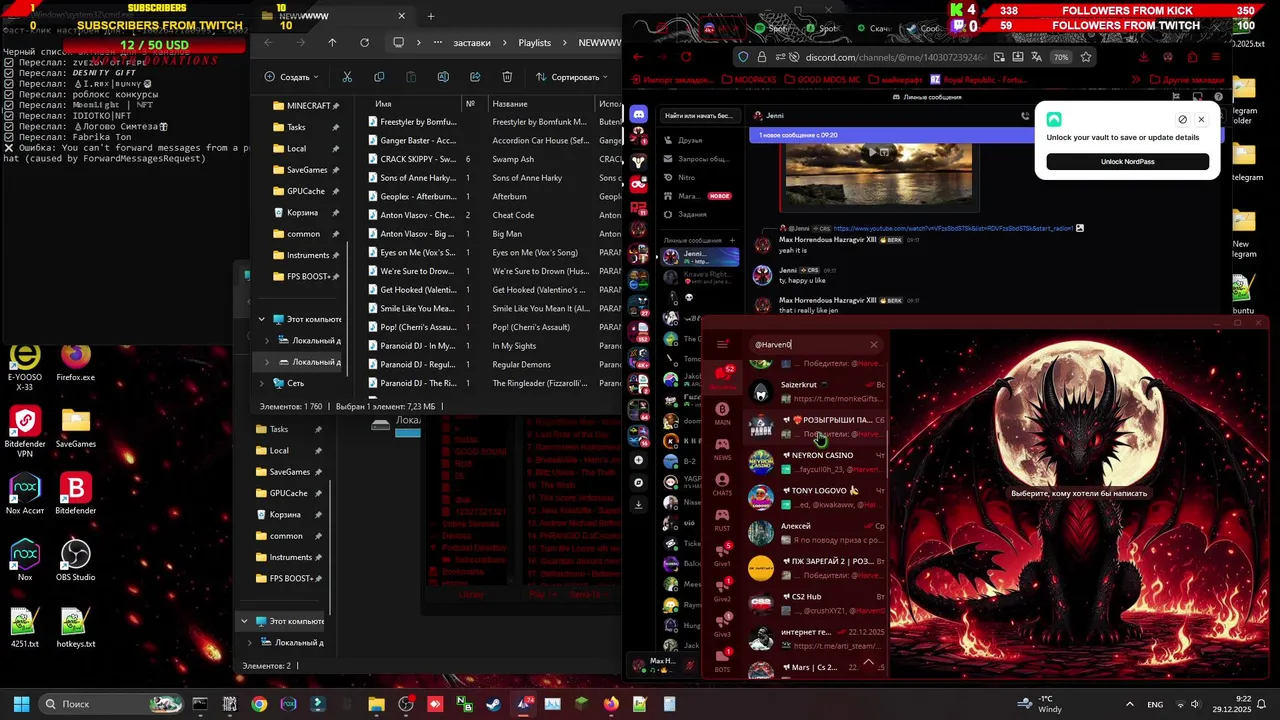Add a new Discord direct message
The width and height of the screenshot is (1280, 720).
pos(732,240)
